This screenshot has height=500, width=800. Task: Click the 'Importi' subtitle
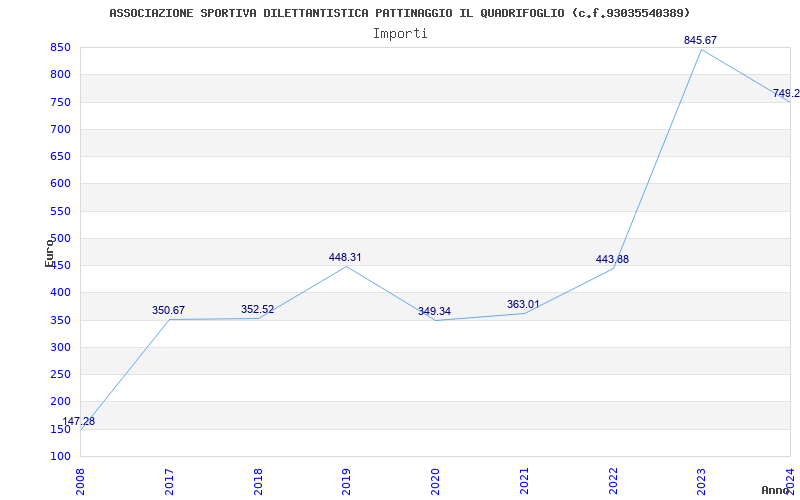tap(400, 34)
